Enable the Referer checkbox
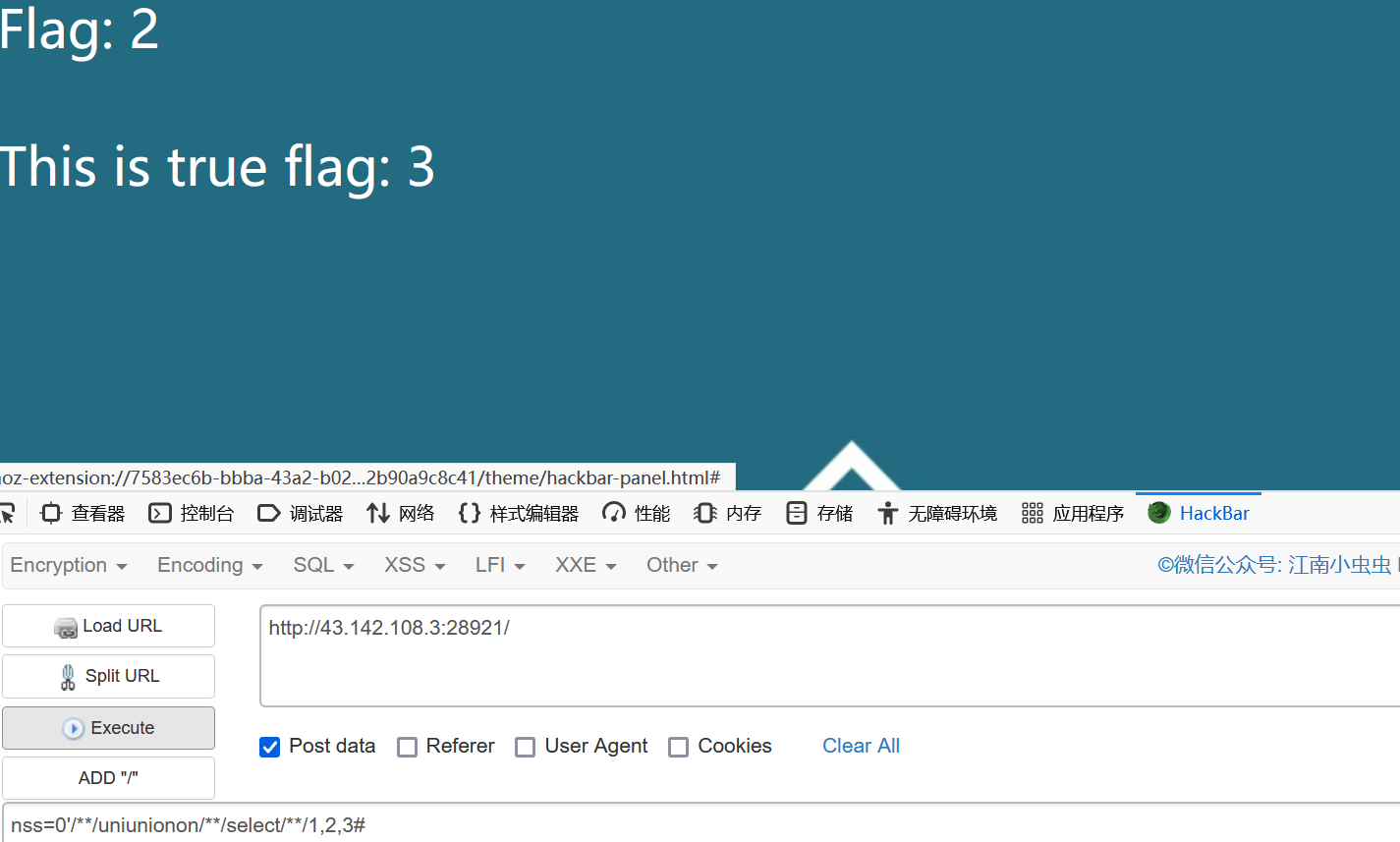 [408, 747]
